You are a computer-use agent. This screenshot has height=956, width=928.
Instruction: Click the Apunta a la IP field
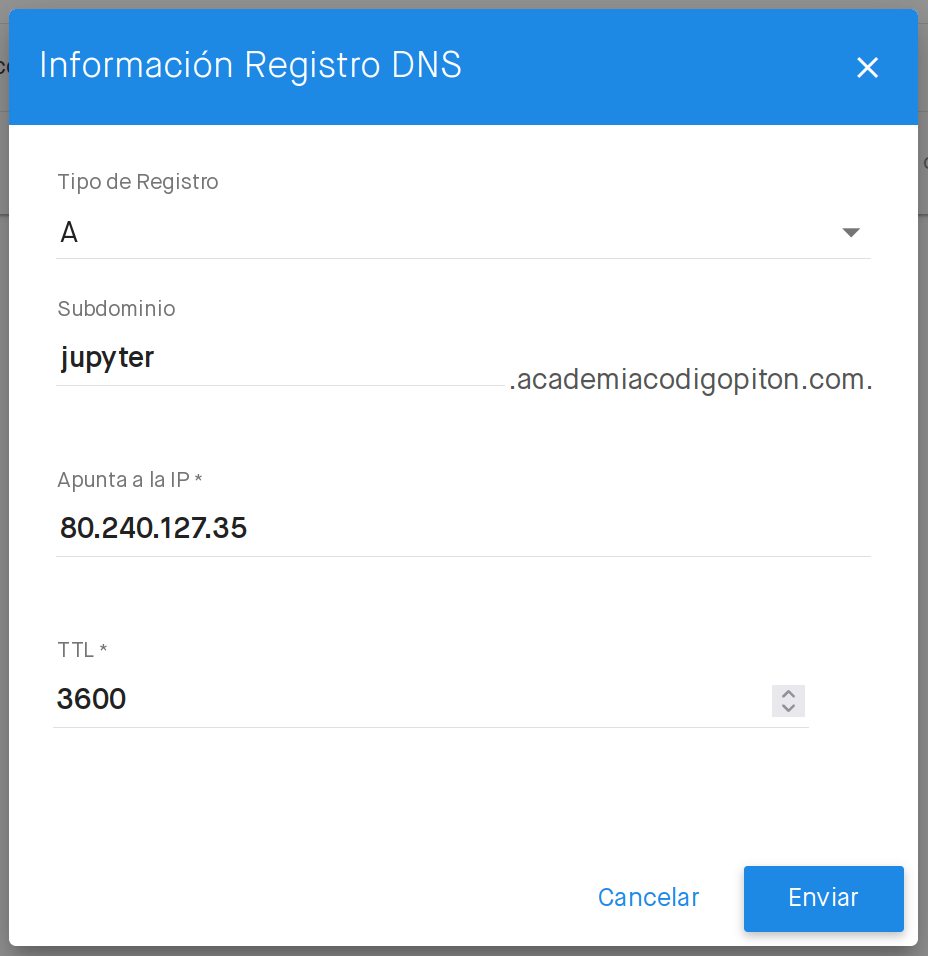point(463,528)
